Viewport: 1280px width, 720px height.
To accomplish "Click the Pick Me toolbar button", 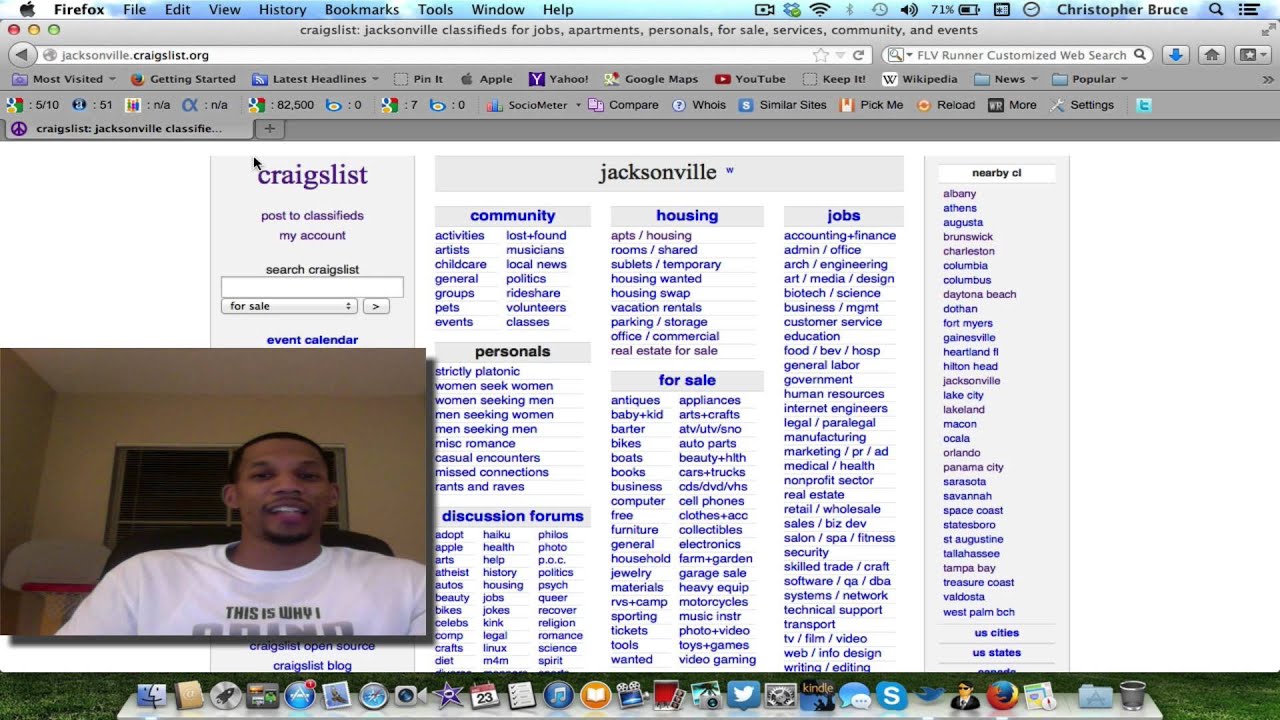I will click(871, 105).
